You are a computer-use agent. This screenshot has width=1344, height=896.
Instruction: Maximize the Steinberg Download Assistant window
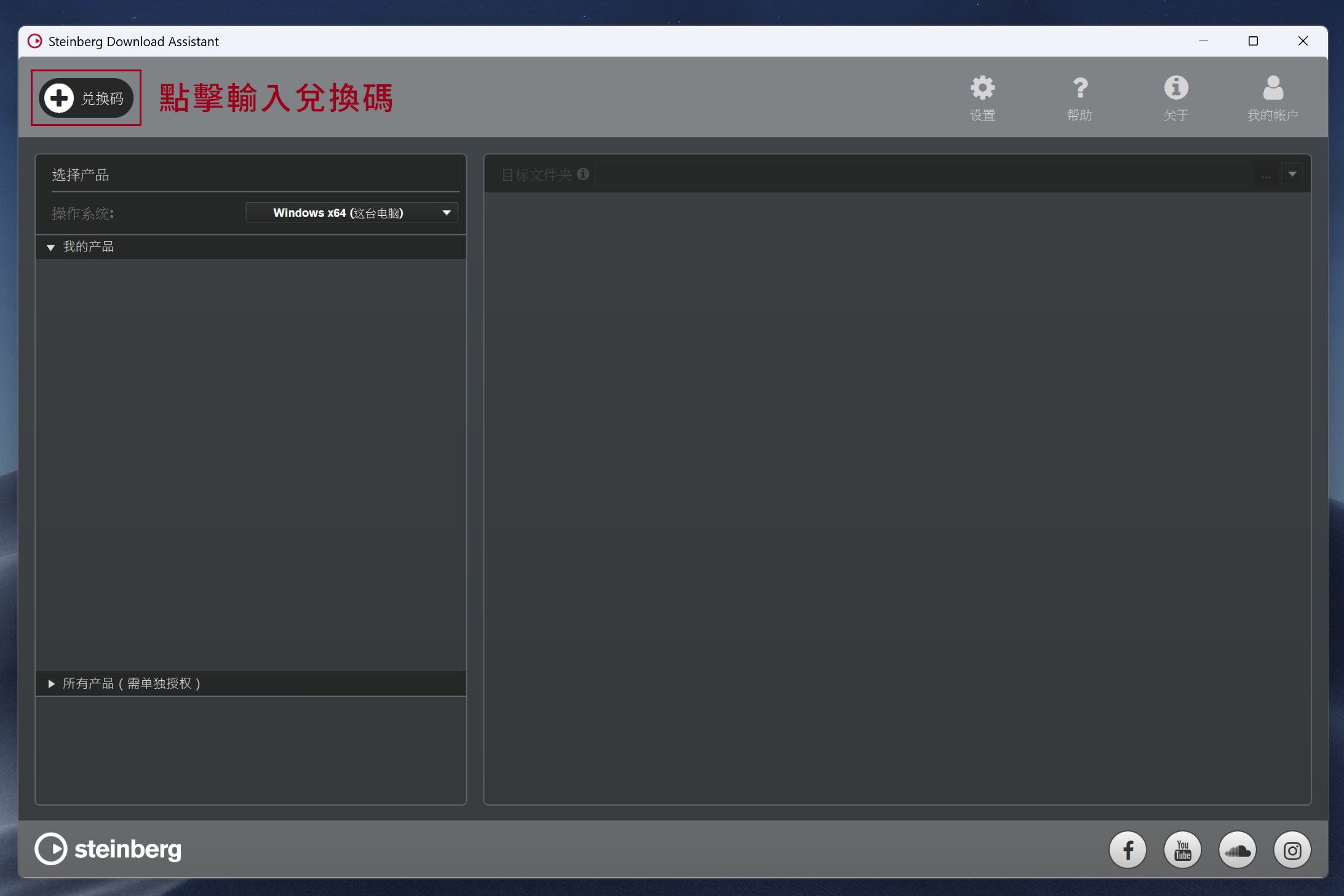click(1253, 41)
